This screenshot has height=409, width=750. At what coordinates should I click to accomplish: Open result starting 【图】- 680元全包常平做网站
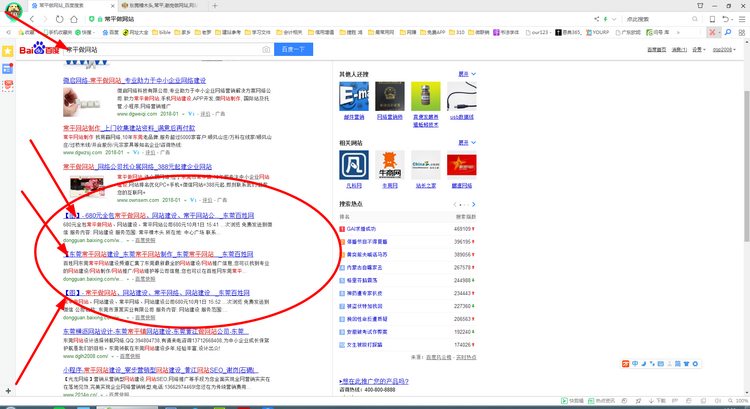point(159,215)
